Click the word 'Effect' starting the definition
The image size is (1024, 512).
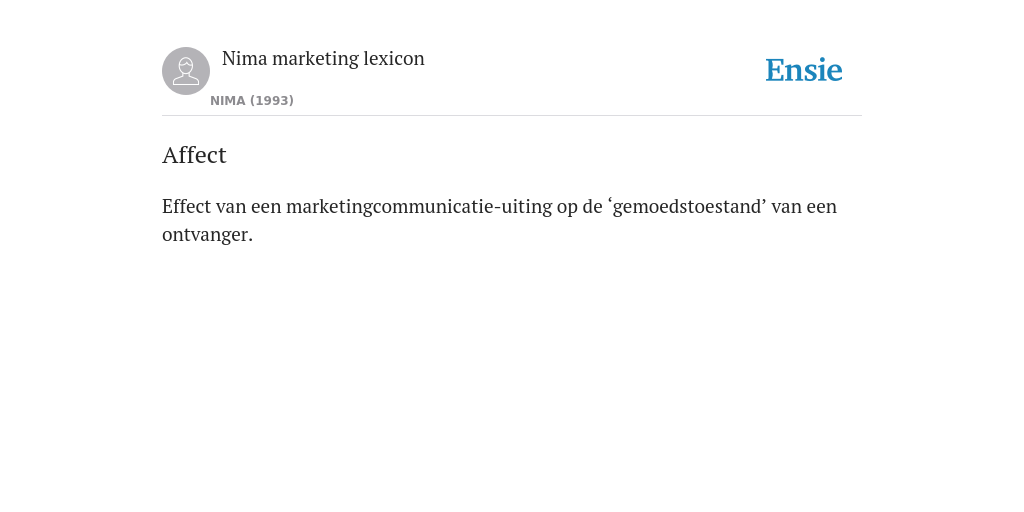(x=187, y=206)
